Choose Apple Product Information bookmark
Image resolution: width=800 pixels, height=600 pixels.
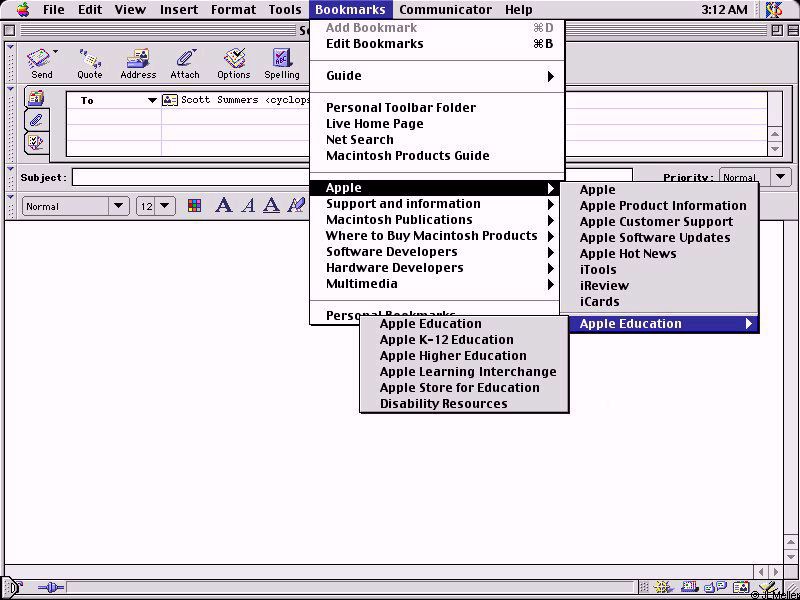tap(659, 206)
